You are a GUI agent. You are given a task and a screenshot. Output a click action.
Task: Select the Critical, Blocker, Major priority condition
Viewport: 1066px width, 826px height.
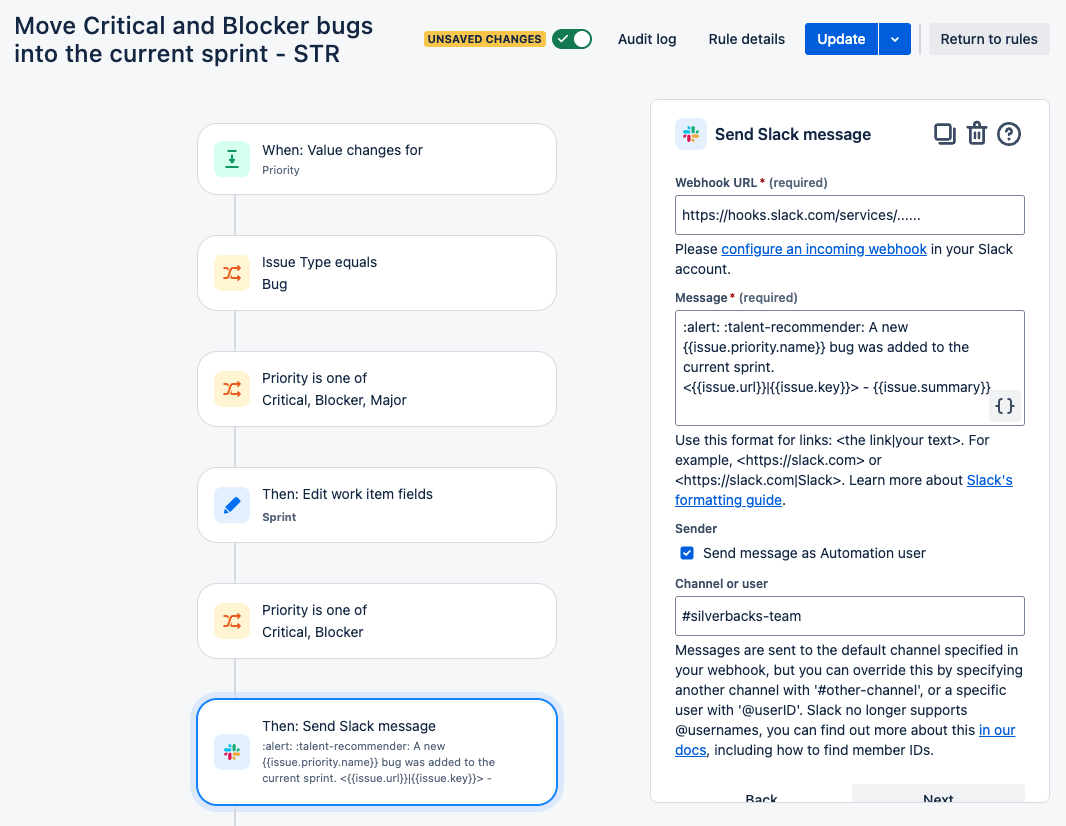(377, 389)
